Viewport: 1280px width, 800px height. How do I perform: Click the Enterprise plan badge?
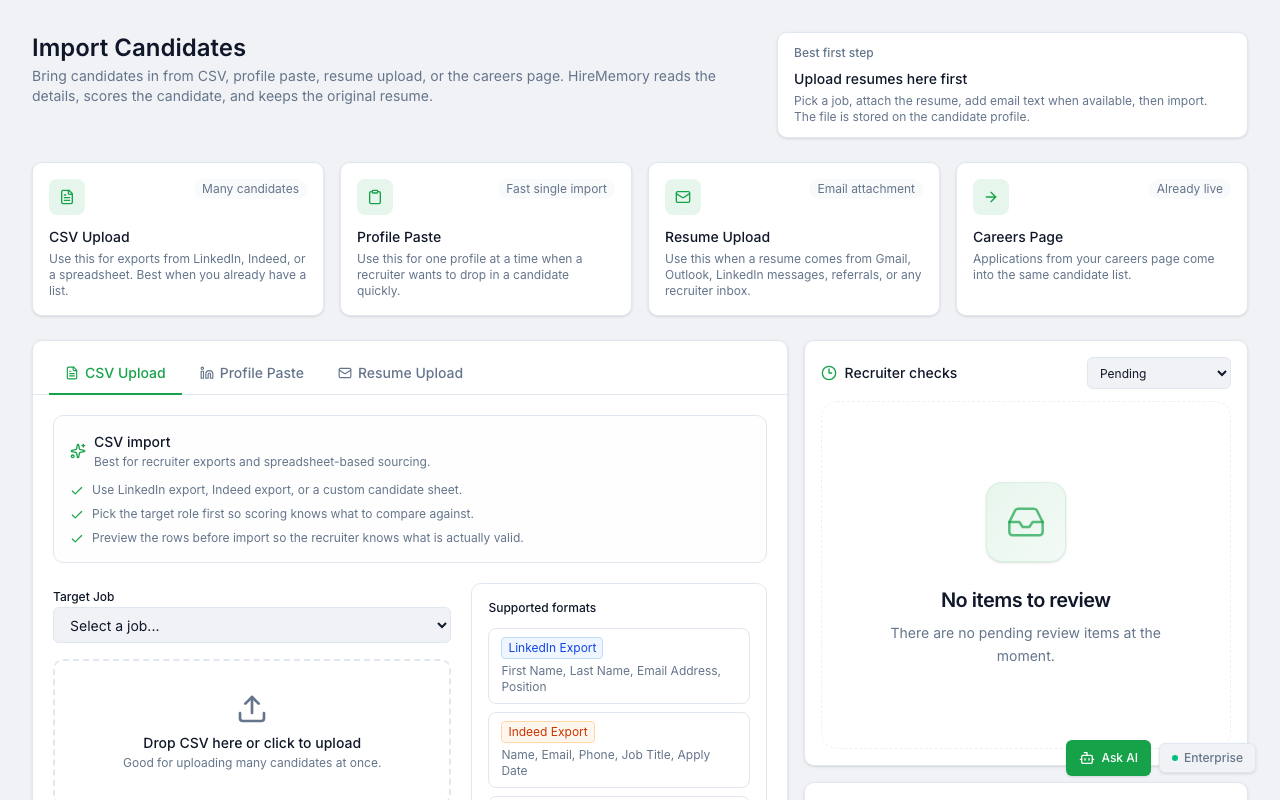pyautogui.click(x=1207, y=758)
